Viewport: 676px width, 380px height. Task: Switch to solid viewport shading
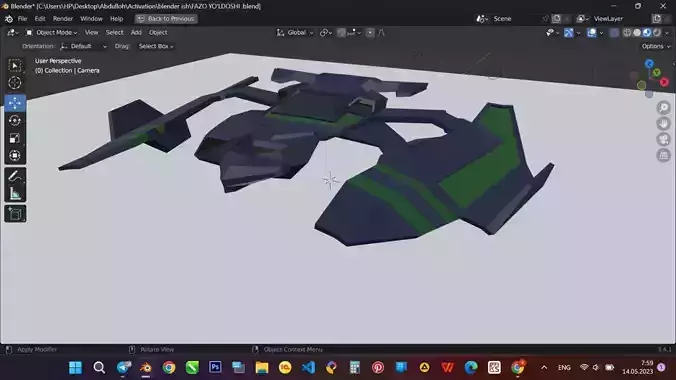point(637,32)
